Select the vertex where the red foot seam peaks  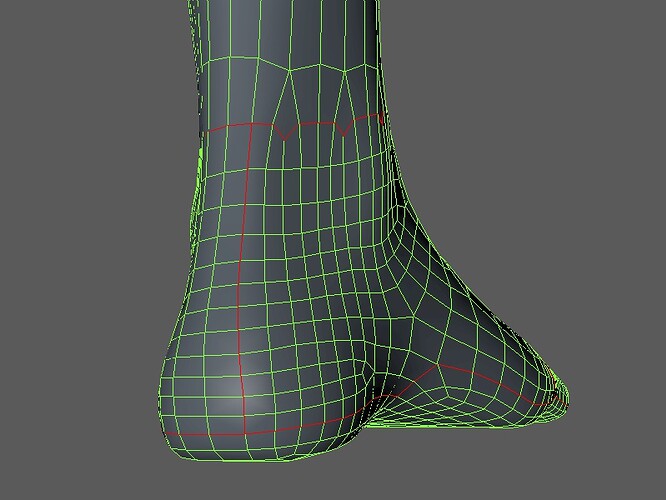pos(437,364)
